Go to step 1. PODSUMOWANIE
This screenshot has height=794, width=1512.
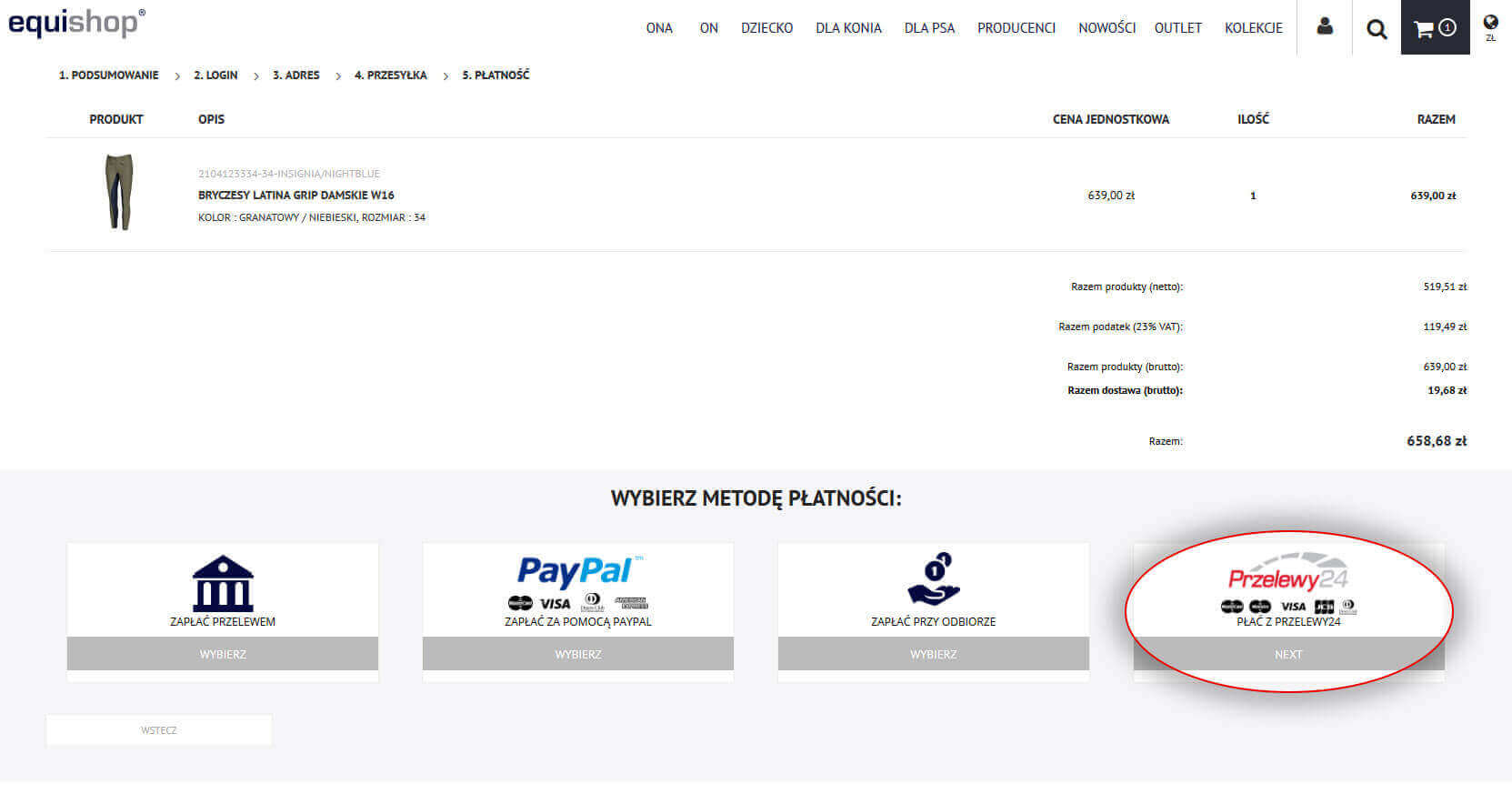108,75
